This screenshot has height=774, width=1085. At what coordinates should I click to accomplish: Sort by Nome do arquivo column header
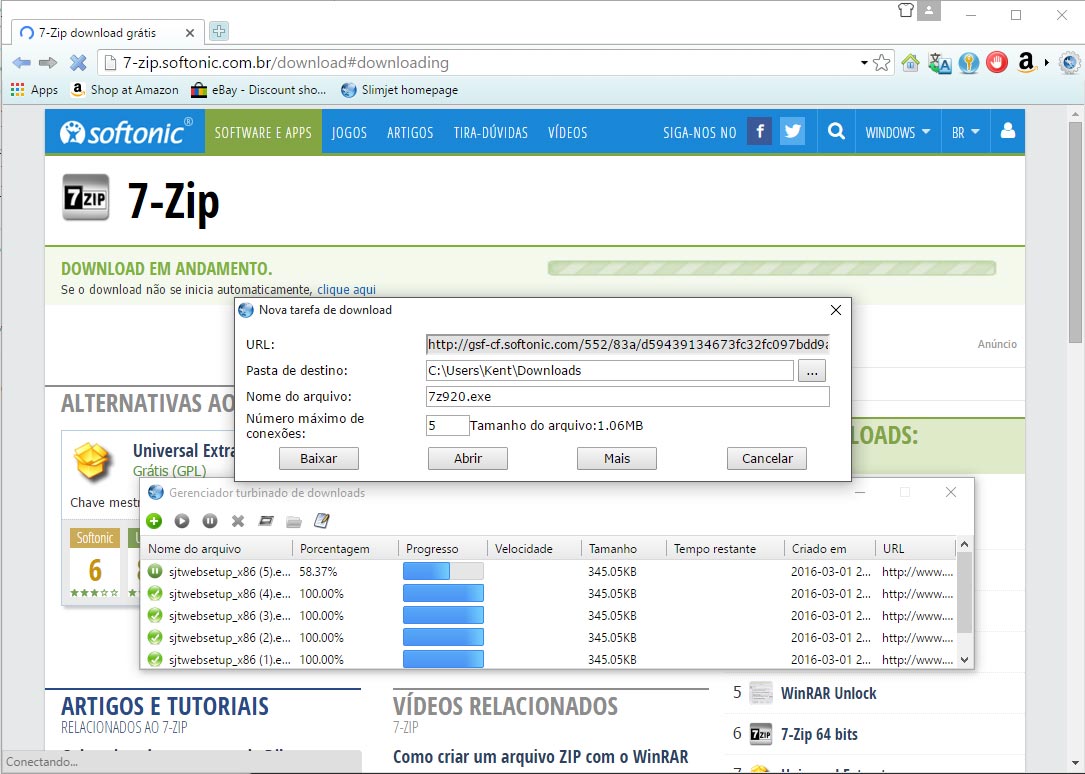[217, 549]
